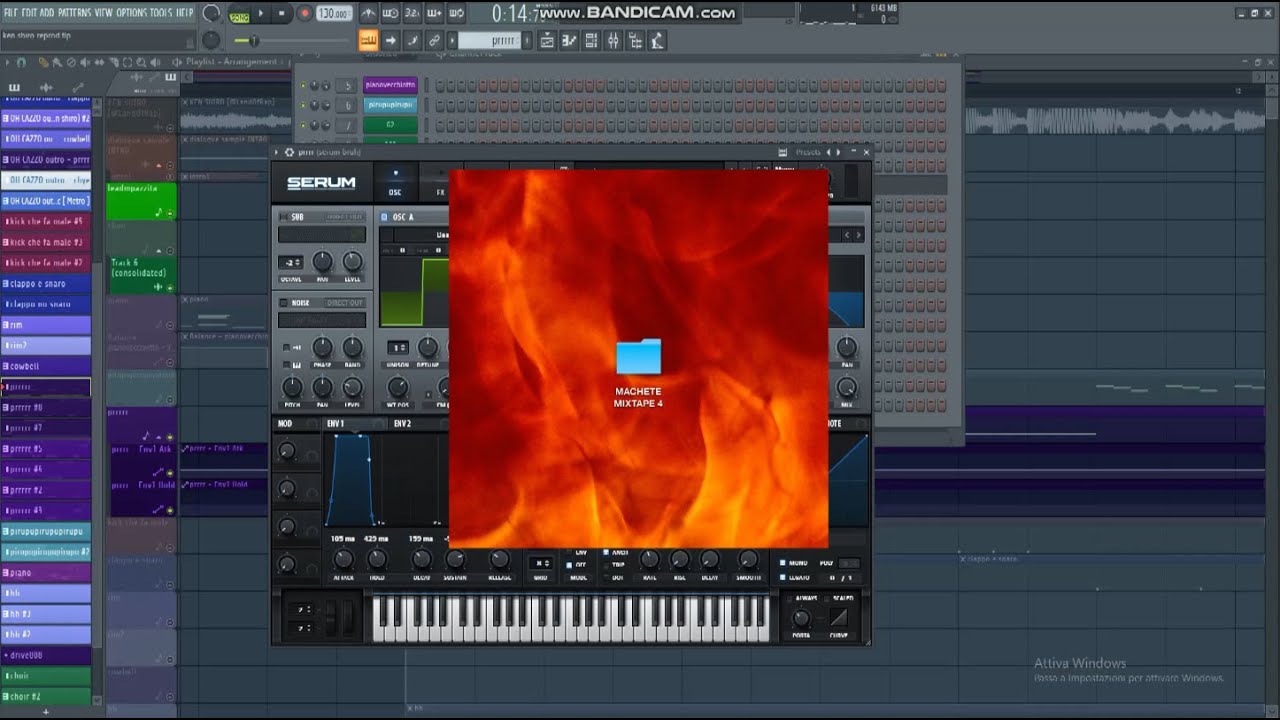Click the 130 tempo field
Image resolution: width=1280 pixels, height=720 pixels.
point(333,14)
